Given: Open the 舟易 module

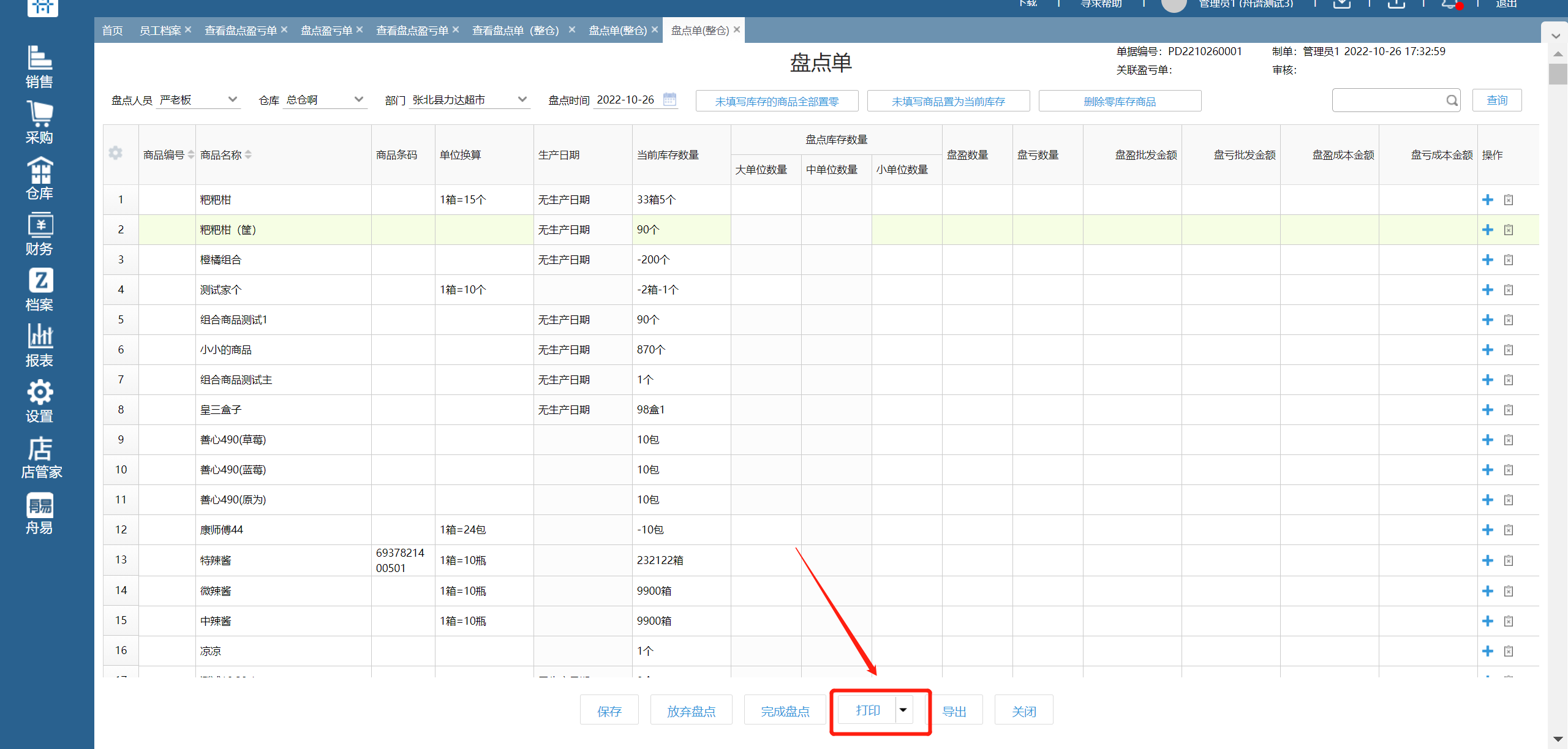Looking at the screenshot, I should pyautogui.click(x=39, y=513).
